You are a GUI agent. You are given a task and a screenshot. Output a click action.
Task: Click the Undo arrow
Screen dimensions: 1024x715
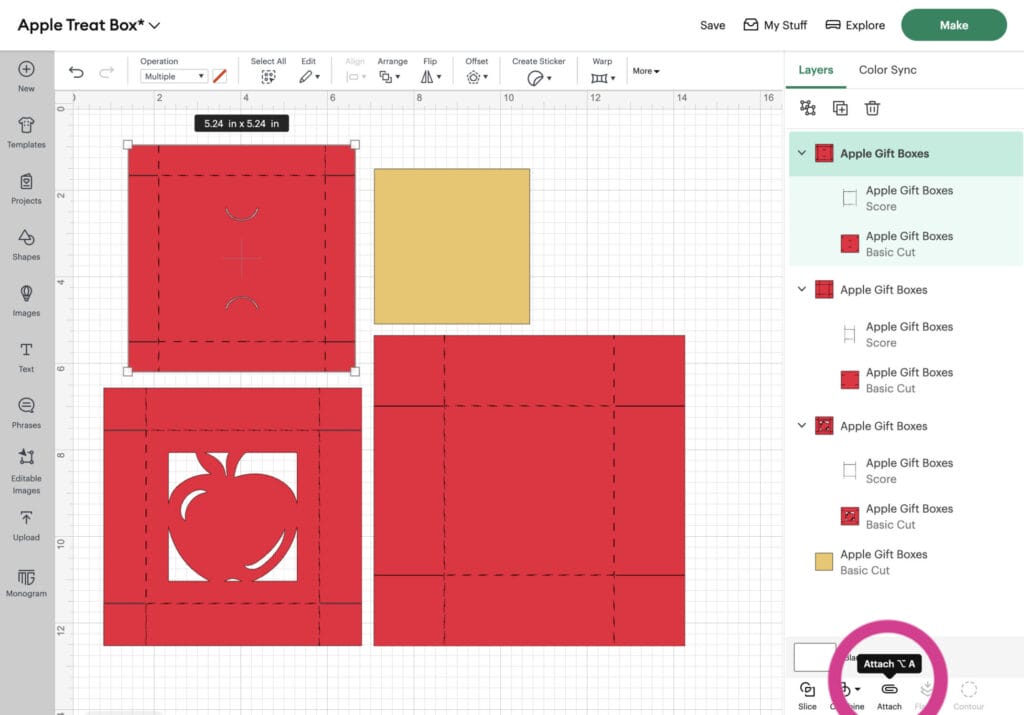77,72
